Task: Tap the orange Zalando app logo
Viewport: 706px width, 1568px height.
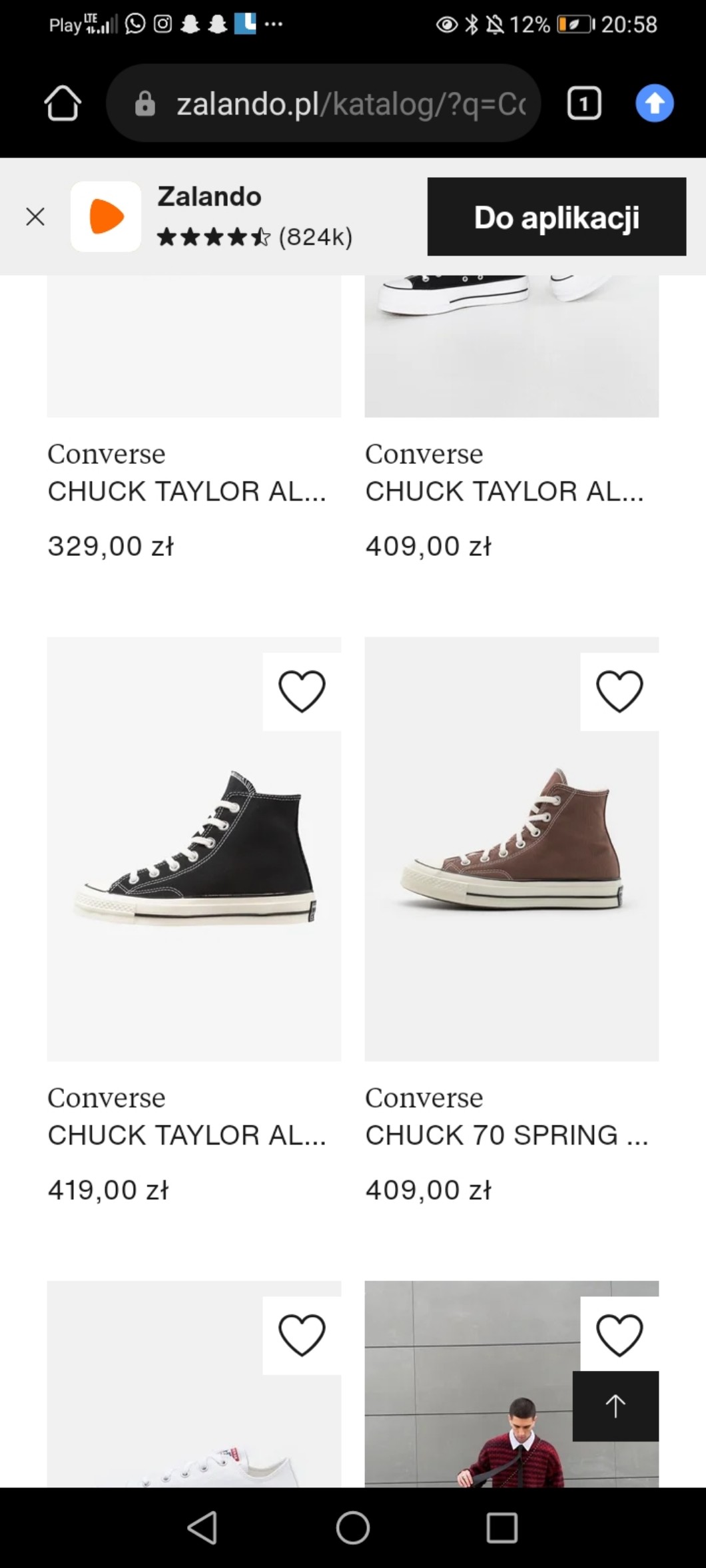Action: 106,216
